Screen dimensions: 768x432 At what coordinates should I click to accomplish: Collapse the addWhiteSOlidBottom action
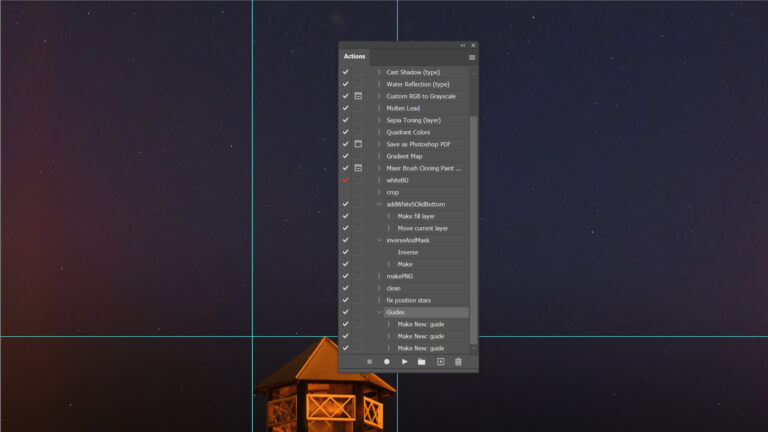[x=379, y=204]
